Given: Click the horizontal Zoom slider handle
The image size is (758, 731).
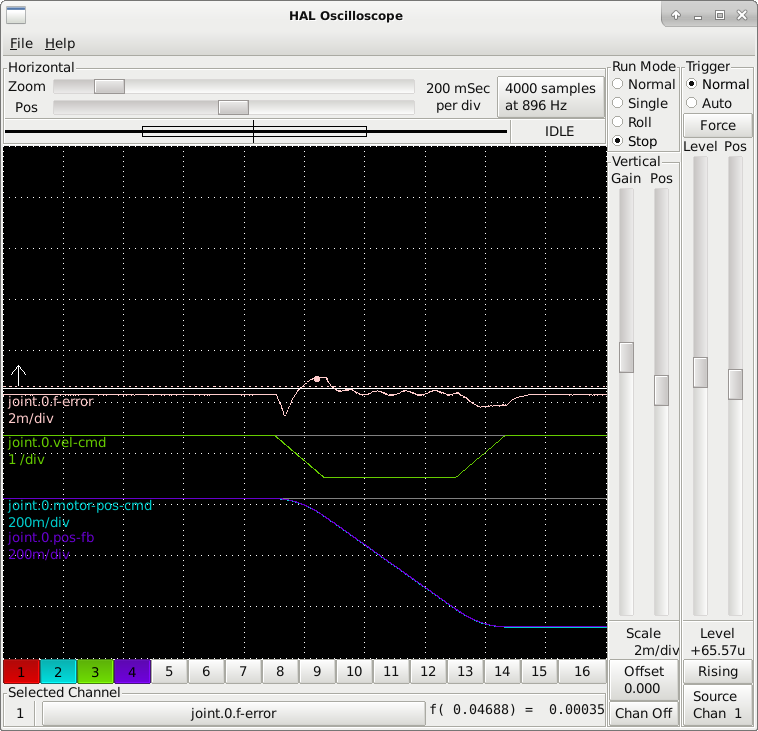Looking at the screenshot, I should click(109, 87).
